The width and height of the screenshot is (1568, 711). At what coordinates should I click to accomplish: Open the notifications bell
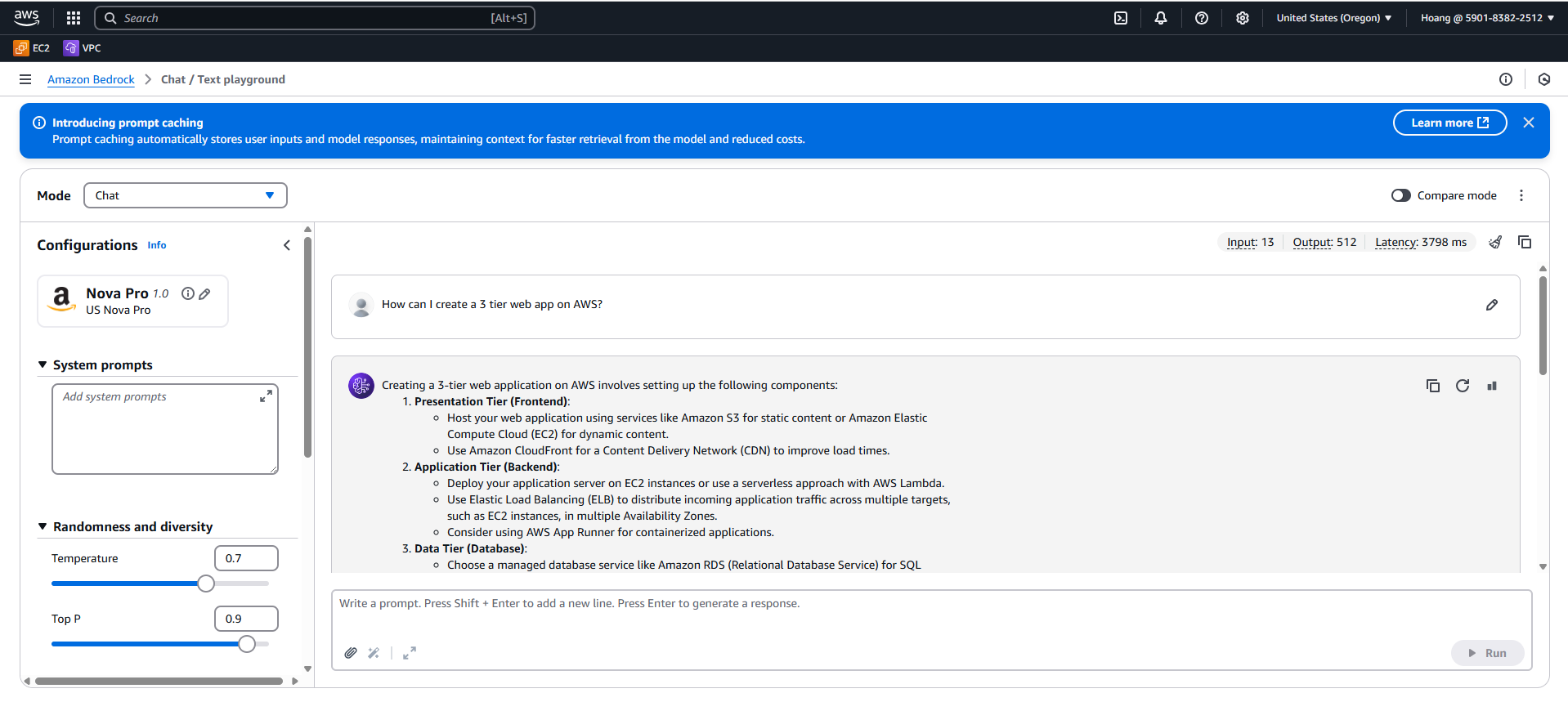[1161, 18]
